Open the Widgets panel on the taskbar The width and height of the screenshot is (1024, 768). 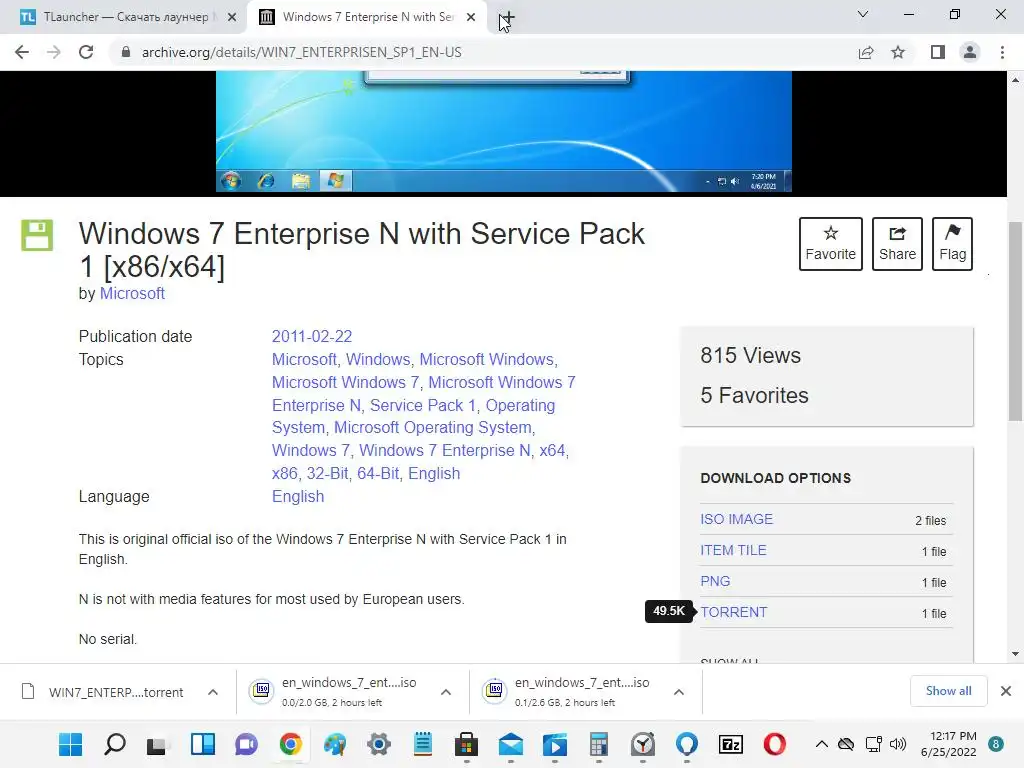click(x=202, y=744)
